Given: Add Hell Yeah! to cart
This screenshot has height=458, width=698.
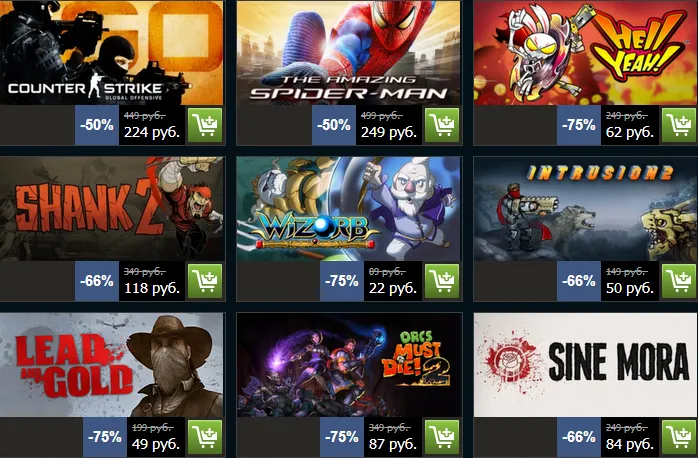Looking at the screenshot, I should (x=679, y=125).
